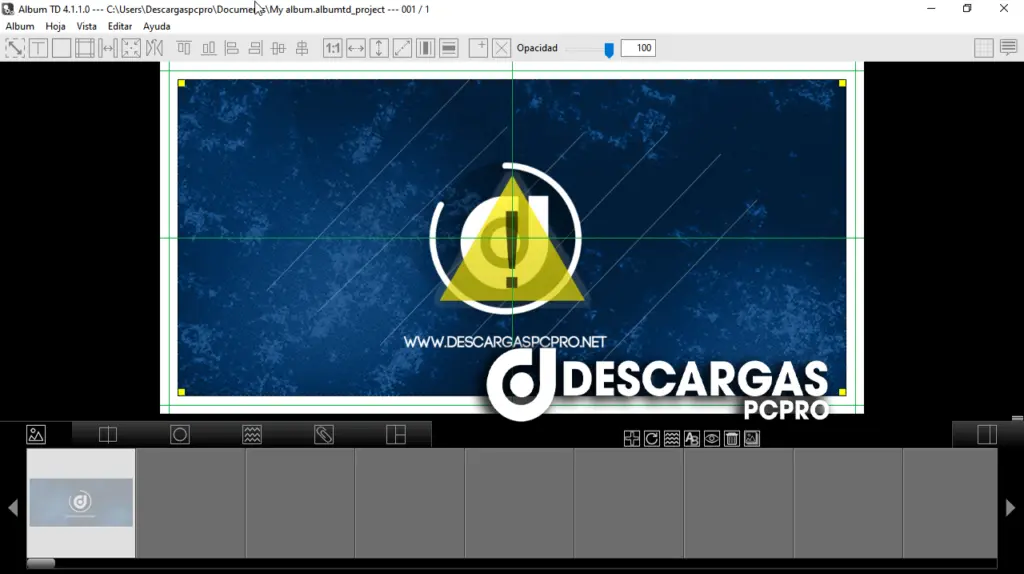Viewport: 1024px width, 574px height.
Task: Click the 1:1 original size icon
Action: click(x=332, y=48)
